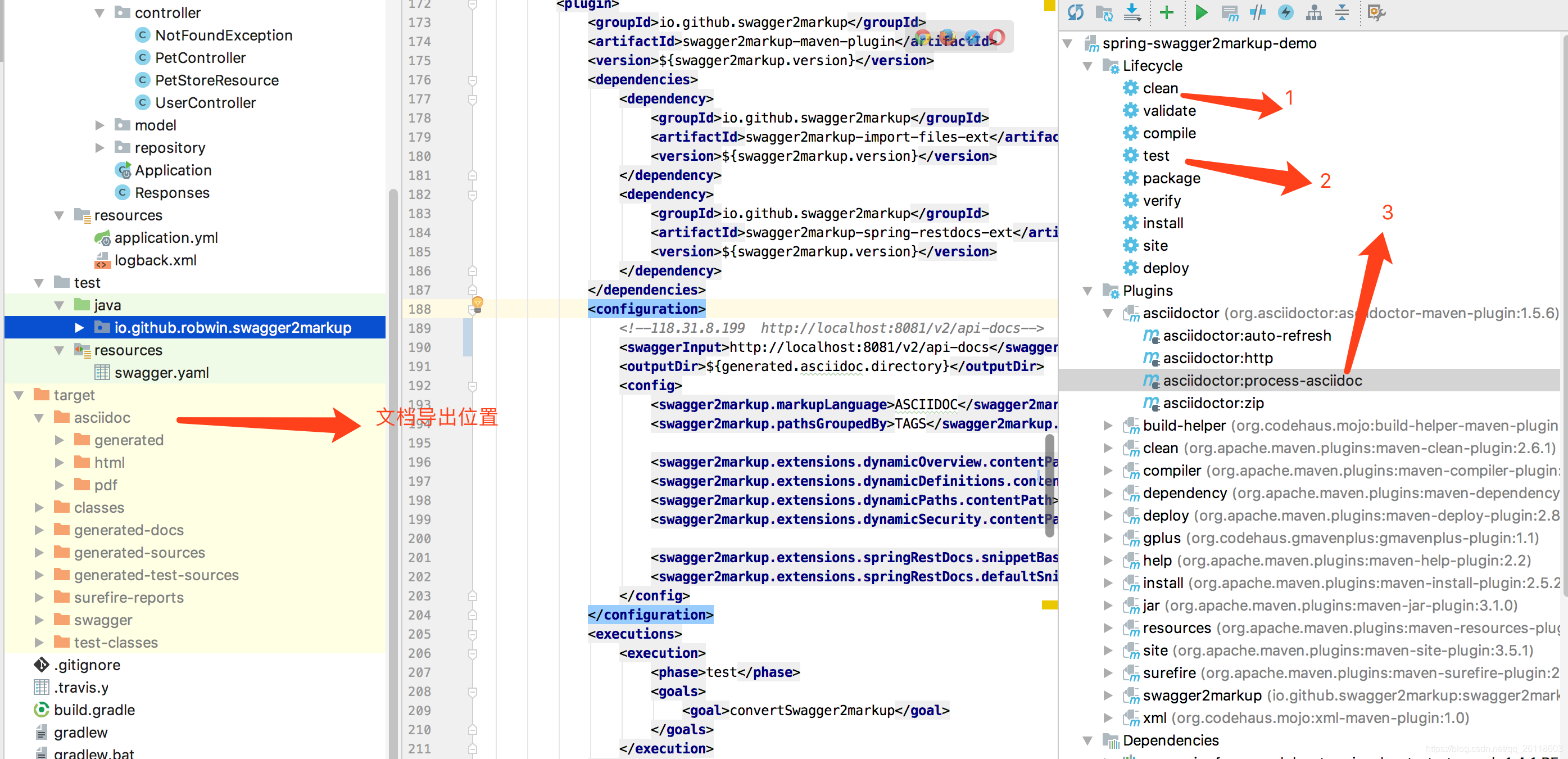This screenshot has width=1568, height=759.
Task: Show Maven dependencies diagram icon
Action: tap(1314, 12)
